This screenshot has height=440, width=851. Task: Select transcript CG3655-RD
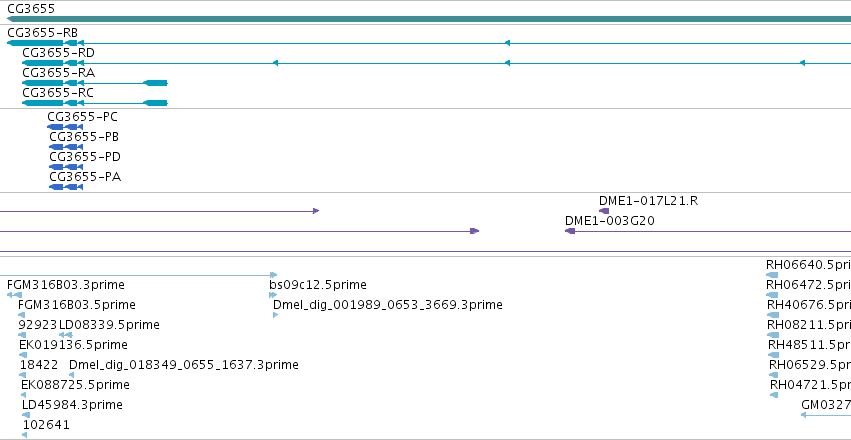[436, 63]
